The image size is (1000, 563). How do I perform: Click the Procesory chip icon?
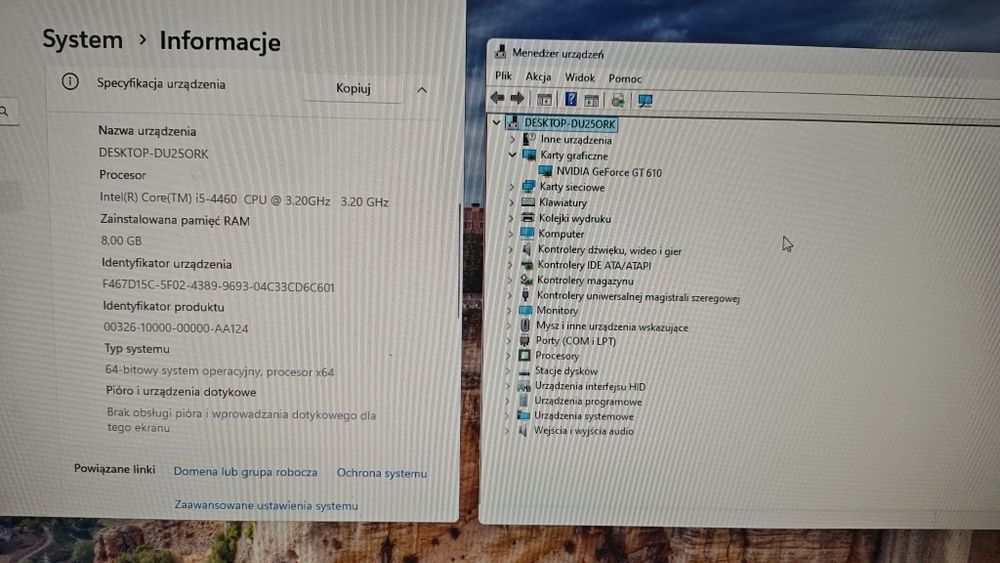[x=524, y=355]
